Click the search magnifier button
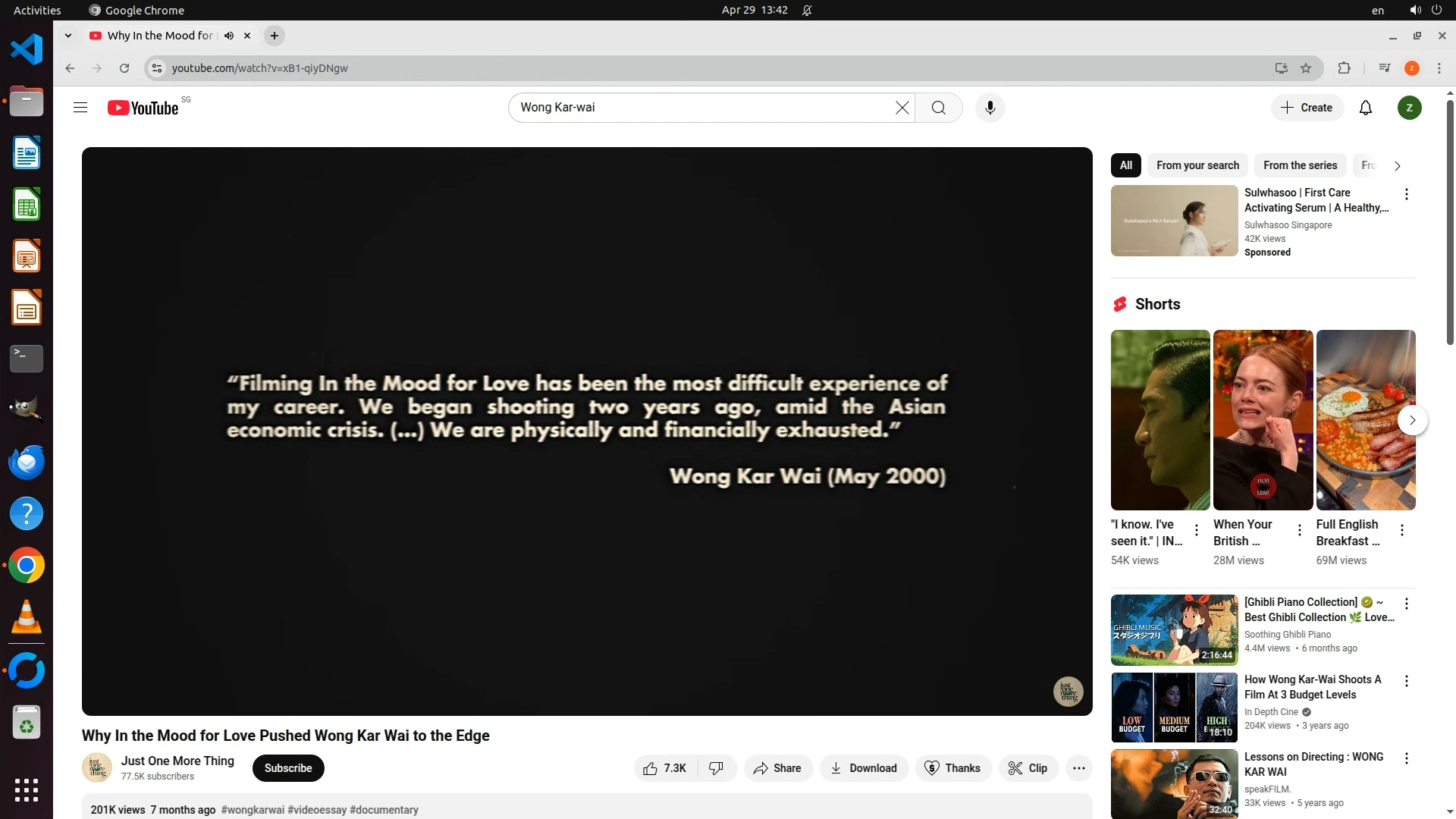Viewport: 1456px width, 819px height. coord(938,108)
